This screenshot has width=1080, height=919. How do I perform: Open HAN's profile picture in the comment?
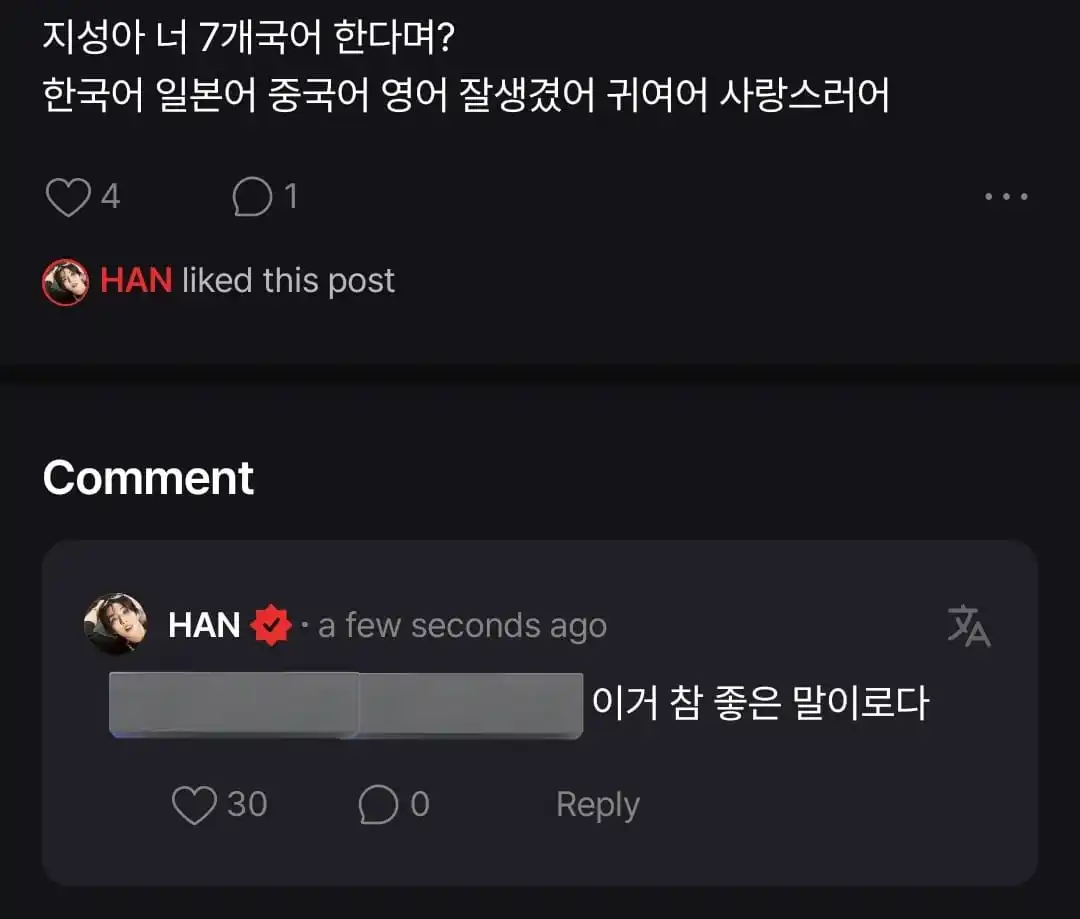click(x=117, y=624)
